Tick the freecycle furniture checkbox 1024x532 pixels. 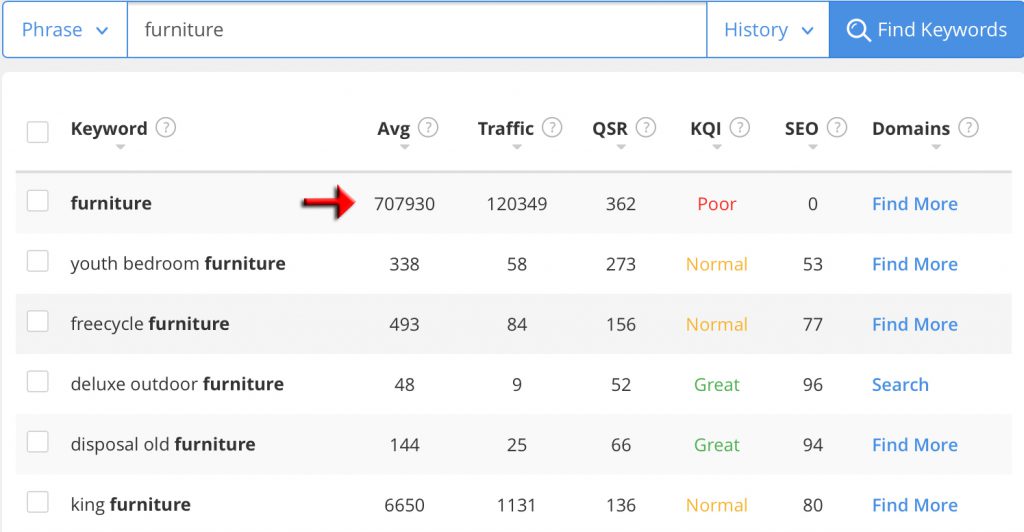(x=38, y=321)
